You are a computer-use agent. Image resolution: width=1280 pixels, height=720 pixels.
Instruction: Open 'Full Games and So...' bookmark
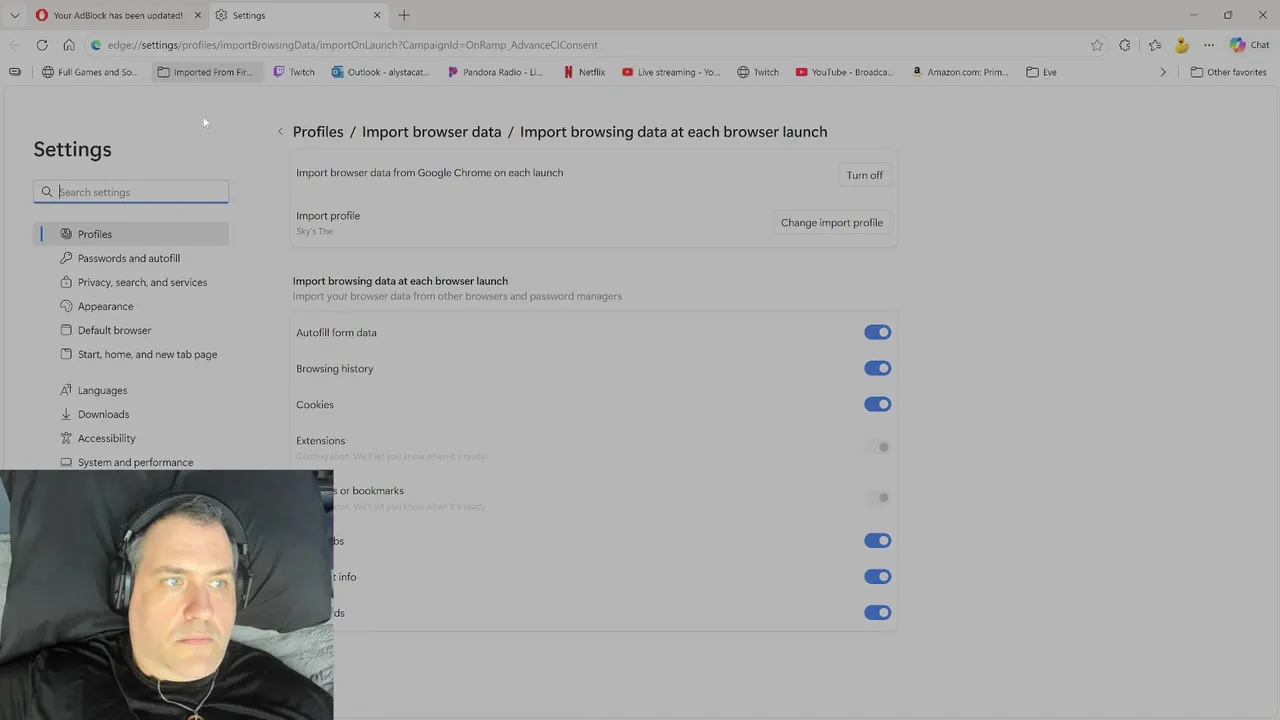90,72
